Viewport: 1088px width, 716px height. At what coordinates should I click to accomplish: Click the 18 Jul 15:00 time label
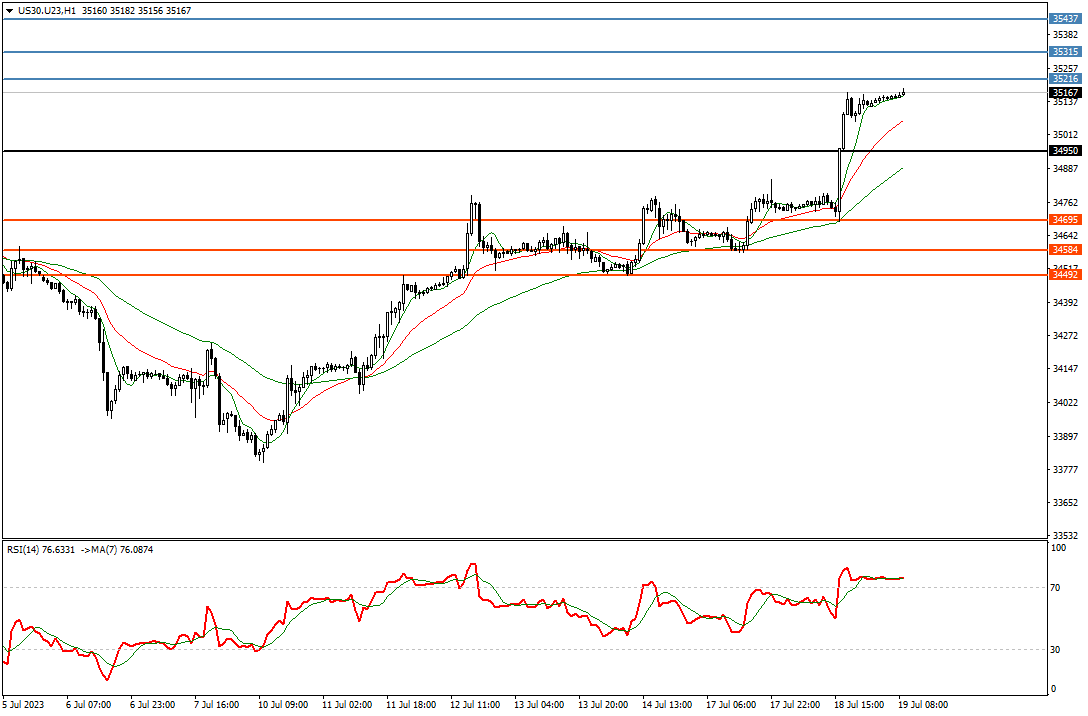[859, 704]
